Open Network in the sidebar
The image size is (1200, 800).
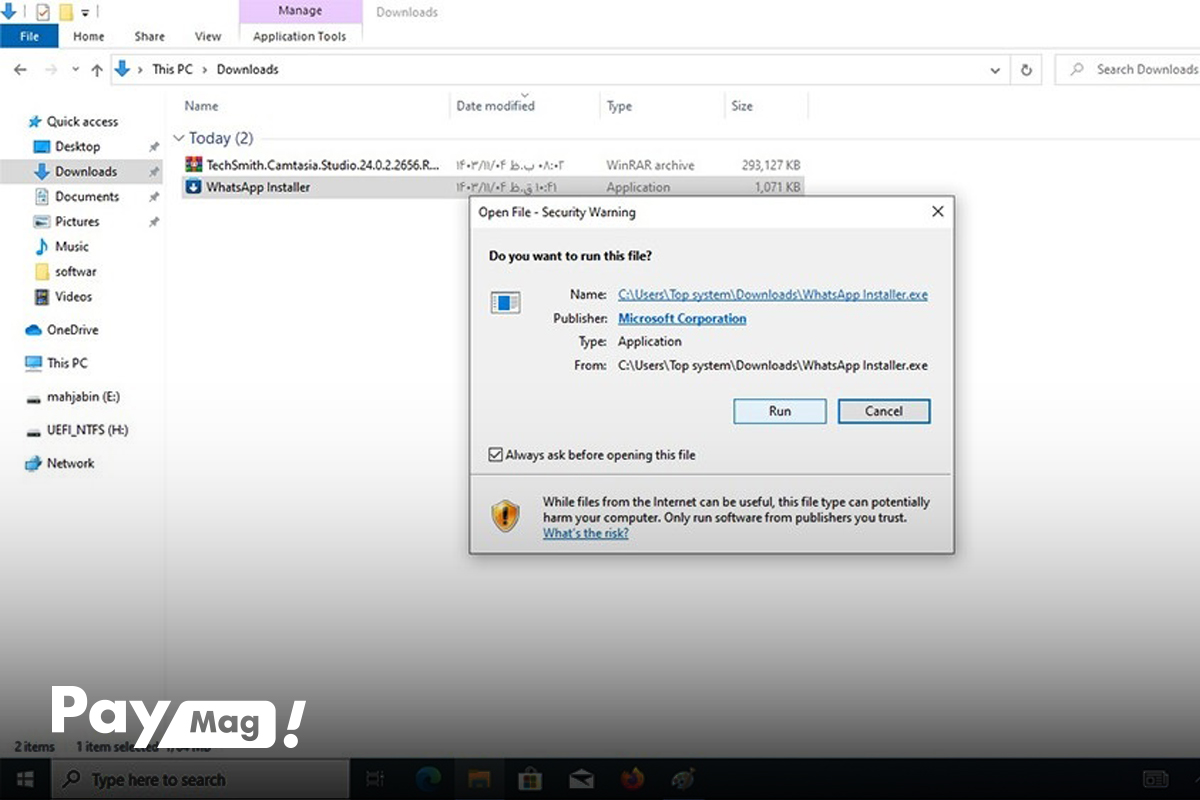coord(70,463)
